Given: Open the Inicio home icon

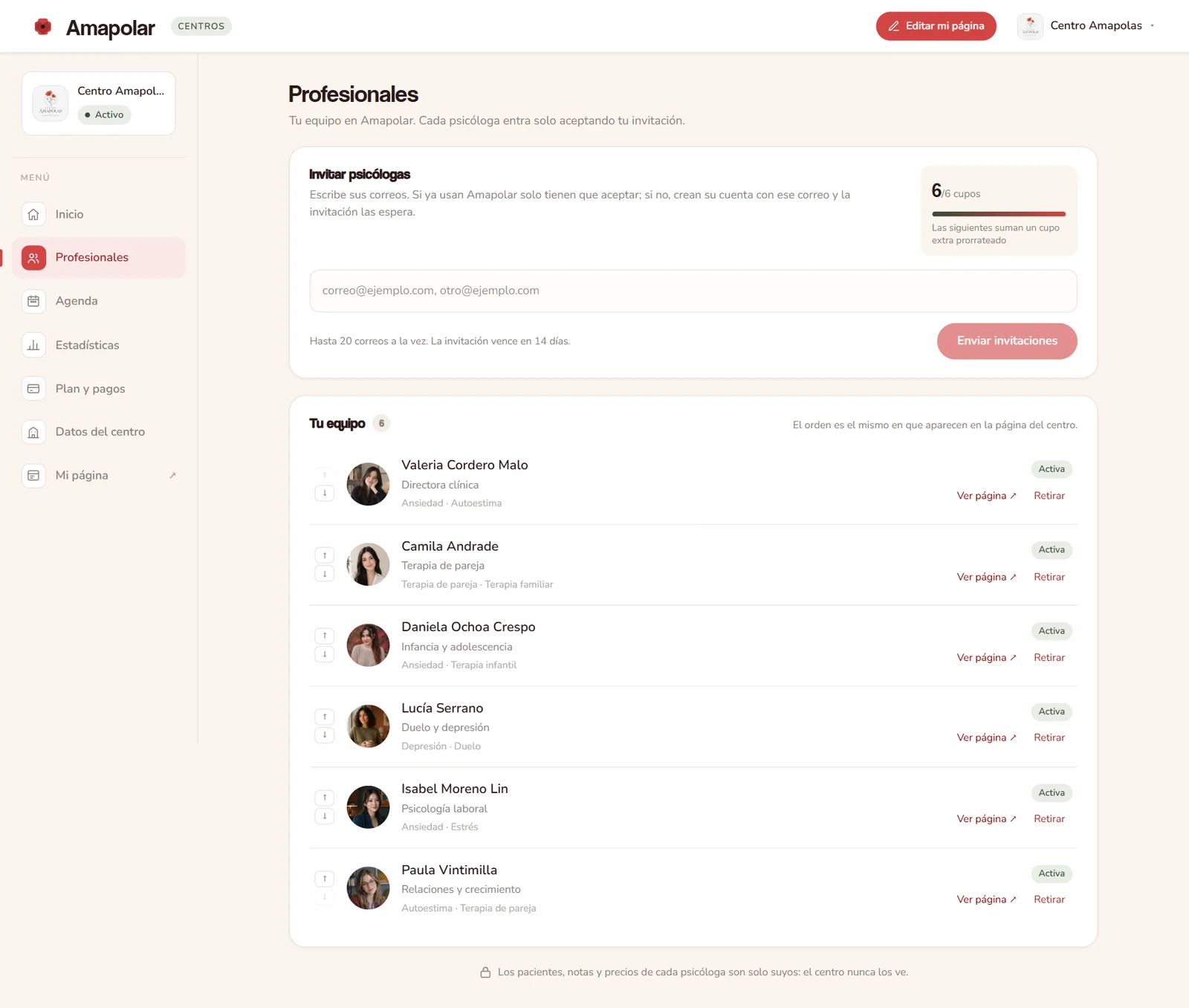Looking at the screenshot, I should 33,214.
